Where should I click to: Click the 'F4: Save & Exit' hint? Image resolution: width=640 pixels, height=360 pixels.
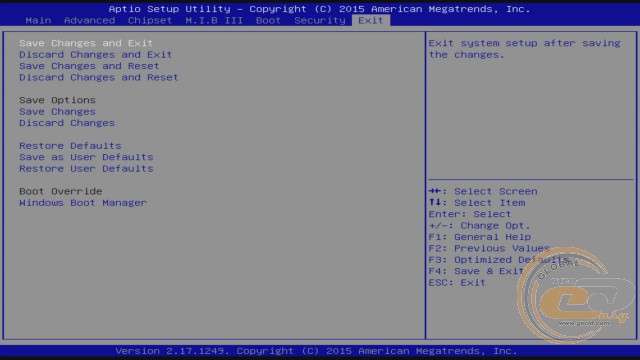pos(476,272)
